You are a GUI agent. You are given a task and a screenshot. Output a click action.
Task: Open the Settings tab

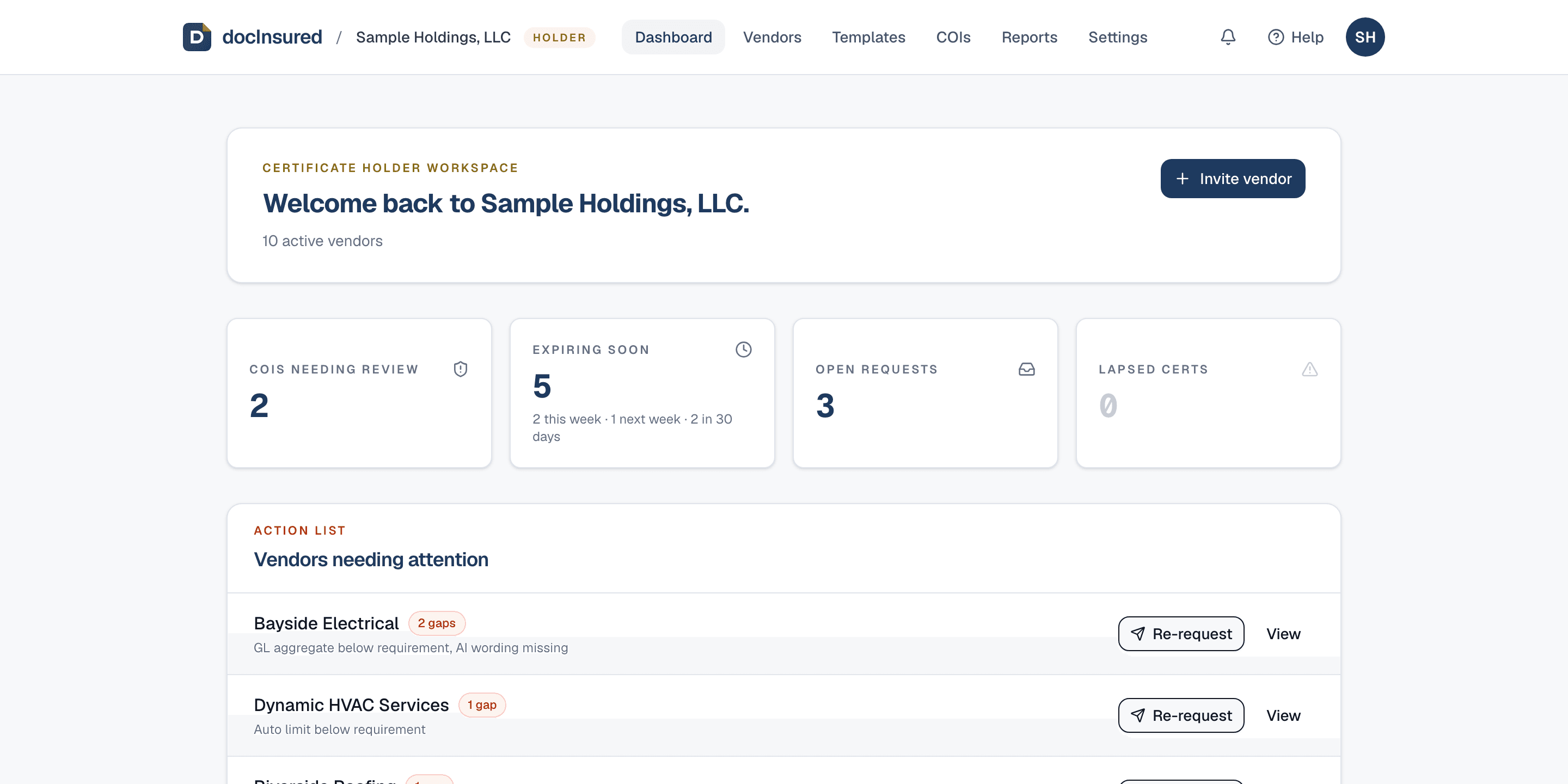click(x=1117, y=37)
